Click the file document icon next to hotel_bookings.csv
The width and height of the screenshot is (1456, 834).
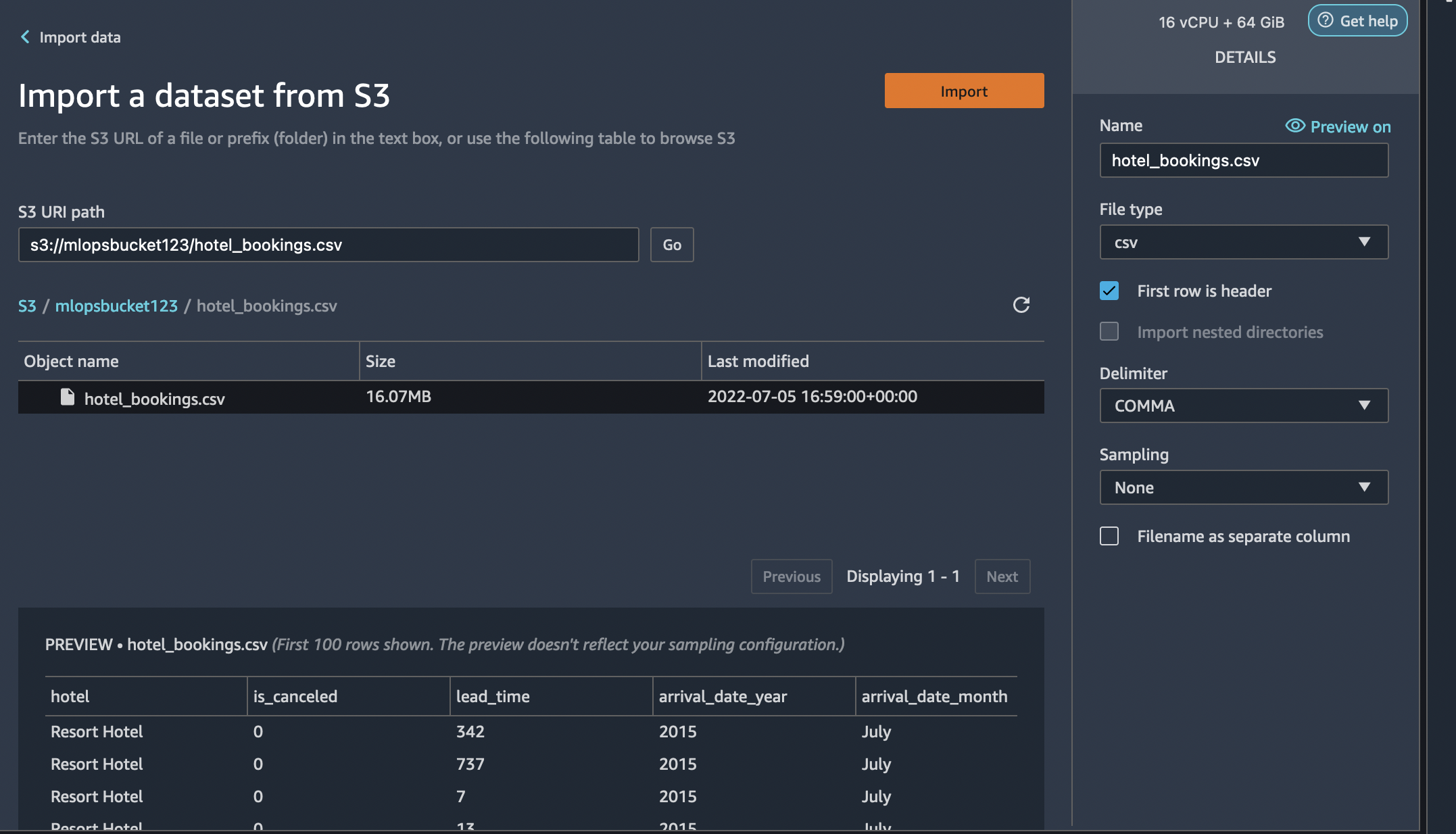click(67, 397)
